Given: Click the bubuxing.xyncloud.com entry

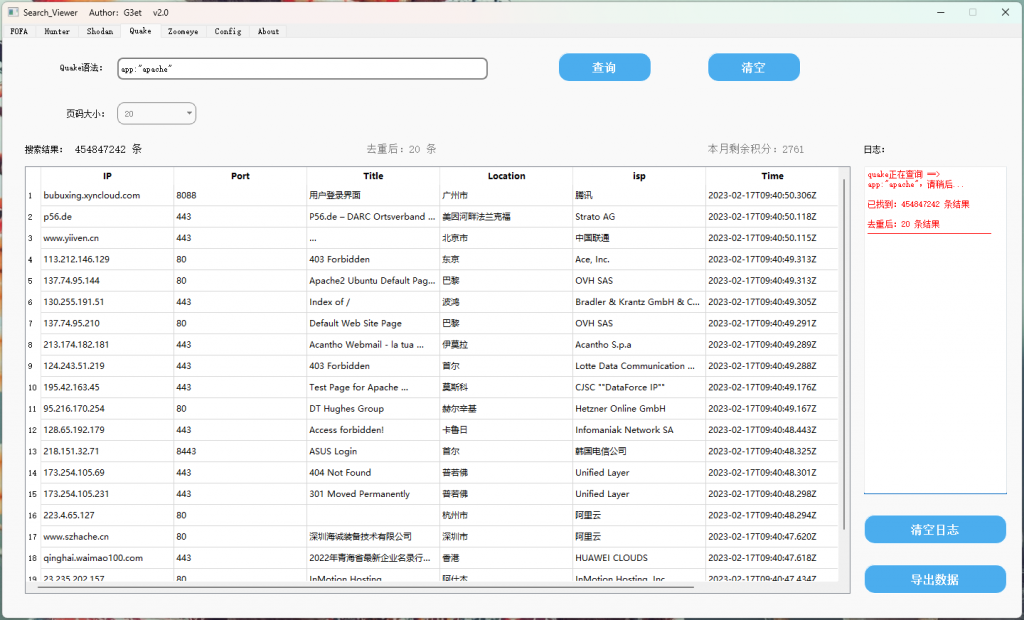Looking at the screenshot, I should click(93, 195).
